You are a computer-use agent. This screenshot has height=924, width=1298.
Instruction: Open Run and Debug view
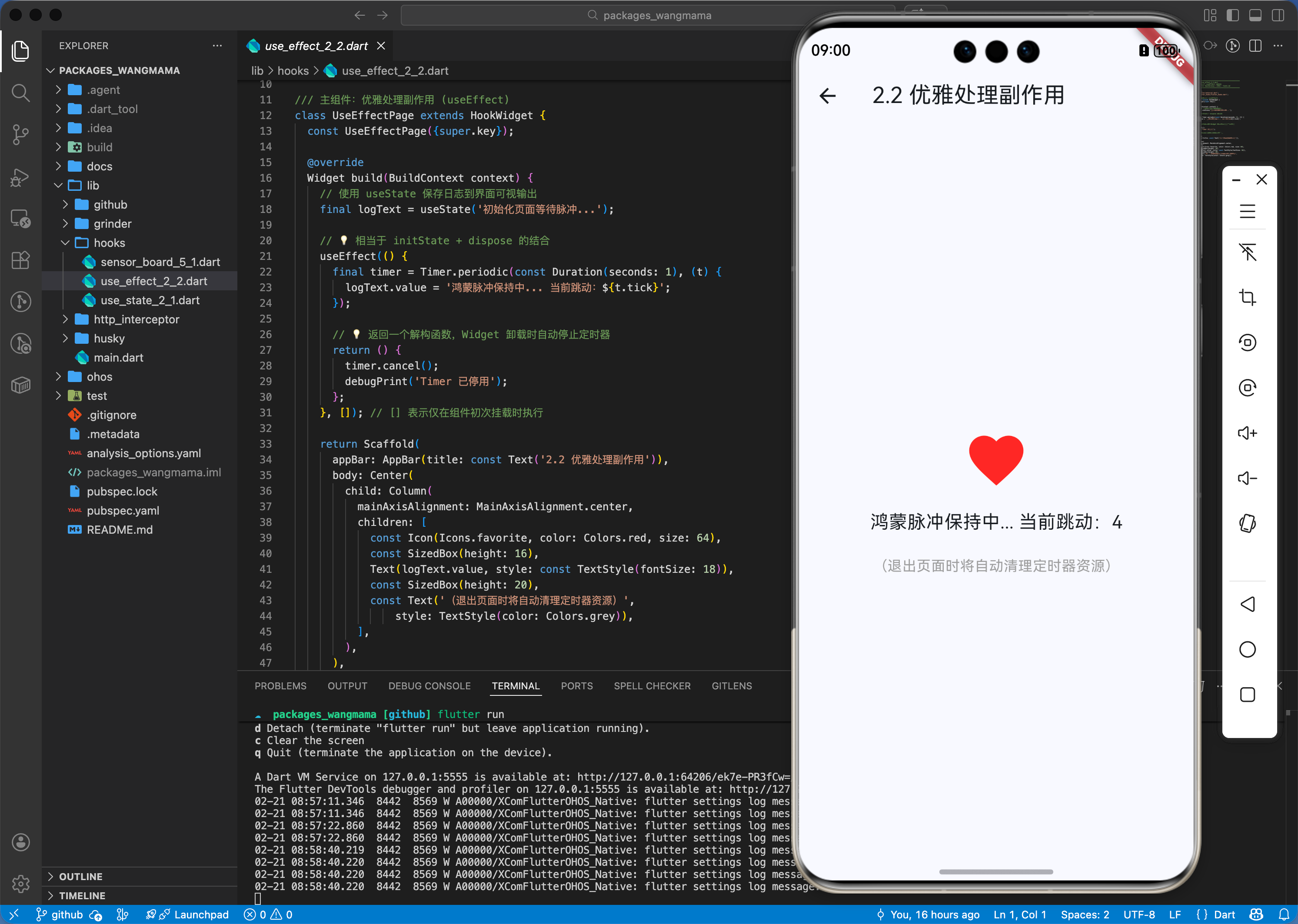[20, 176]
